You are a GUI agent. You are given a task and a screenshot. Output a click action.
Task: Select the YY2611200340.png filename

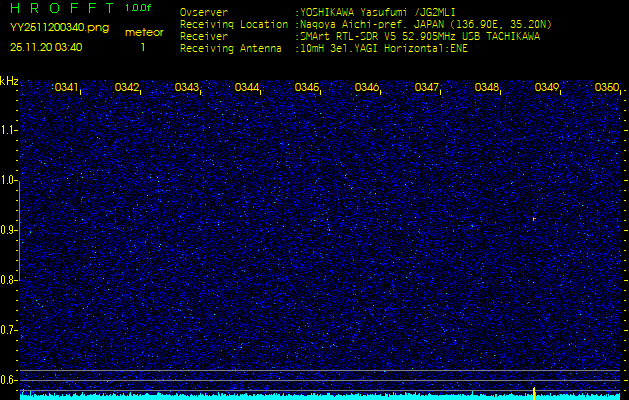click(x=59, y=28)
